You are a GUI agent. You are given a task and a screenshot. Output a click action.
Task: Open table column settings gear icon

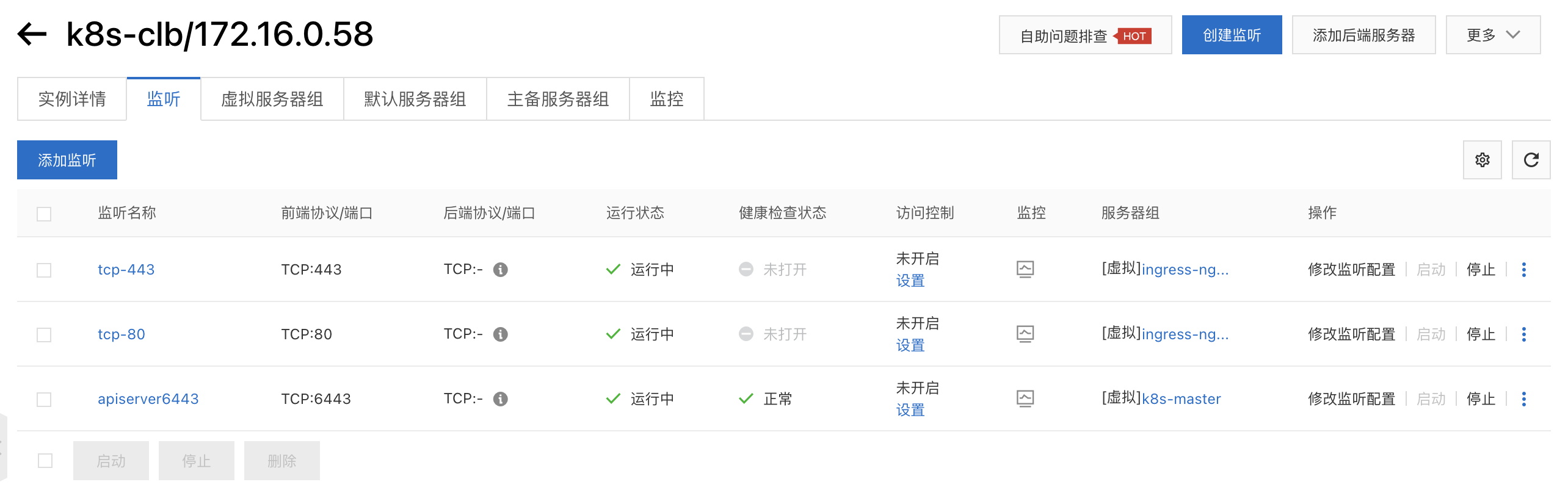click(x=1482, y=160)
